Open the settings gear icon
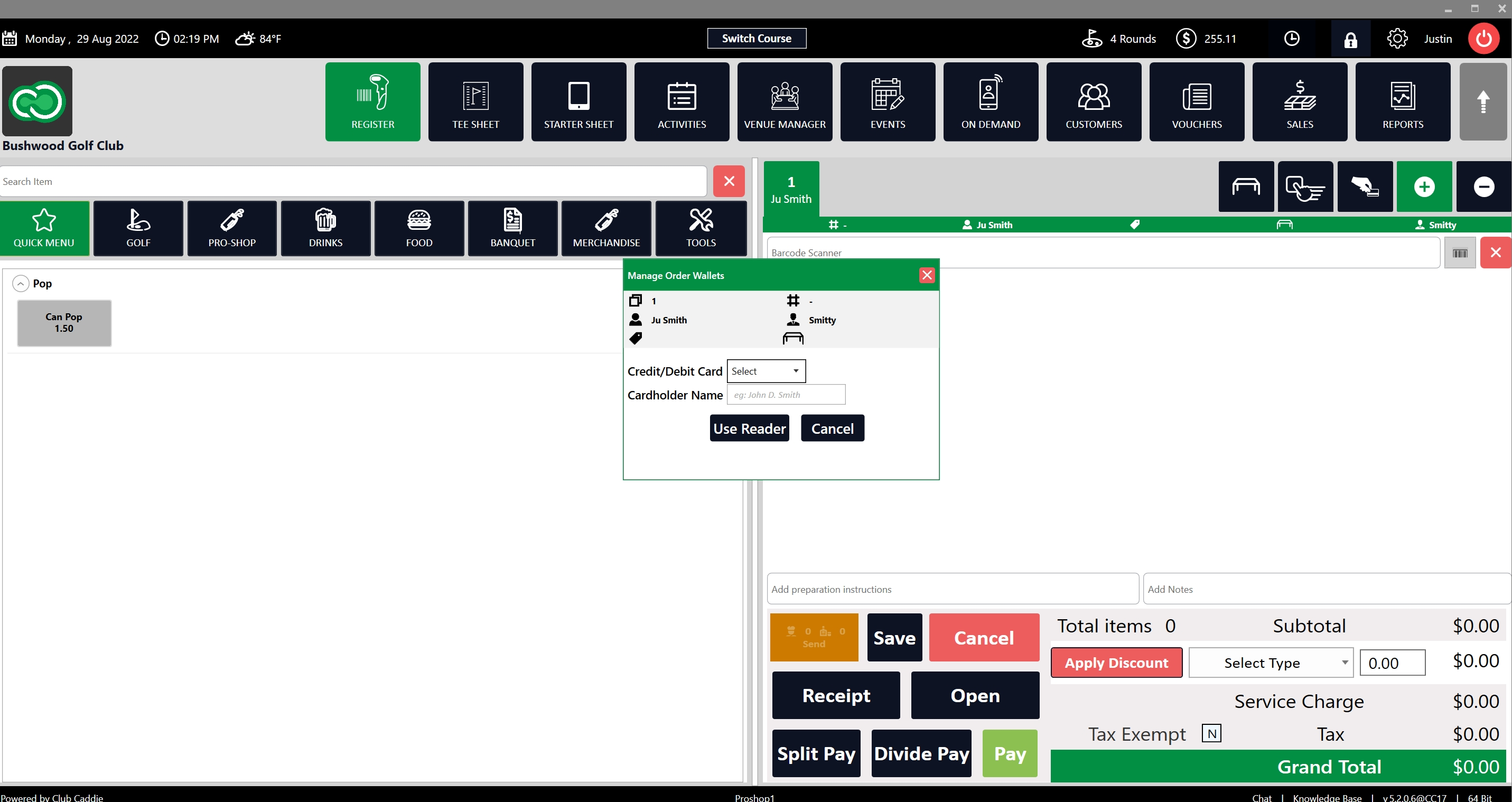 (1397, 39)
